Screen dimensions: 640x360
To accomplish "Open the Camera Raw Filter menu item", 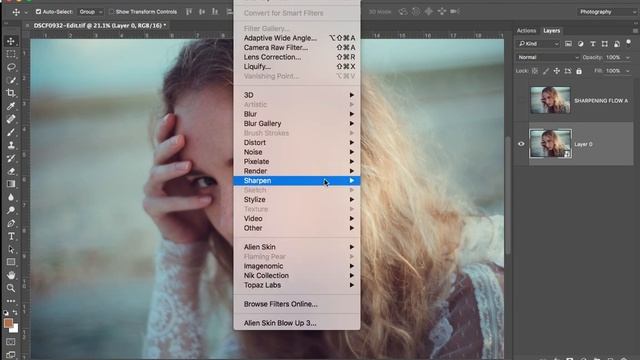I will click(x=297, y=47).
